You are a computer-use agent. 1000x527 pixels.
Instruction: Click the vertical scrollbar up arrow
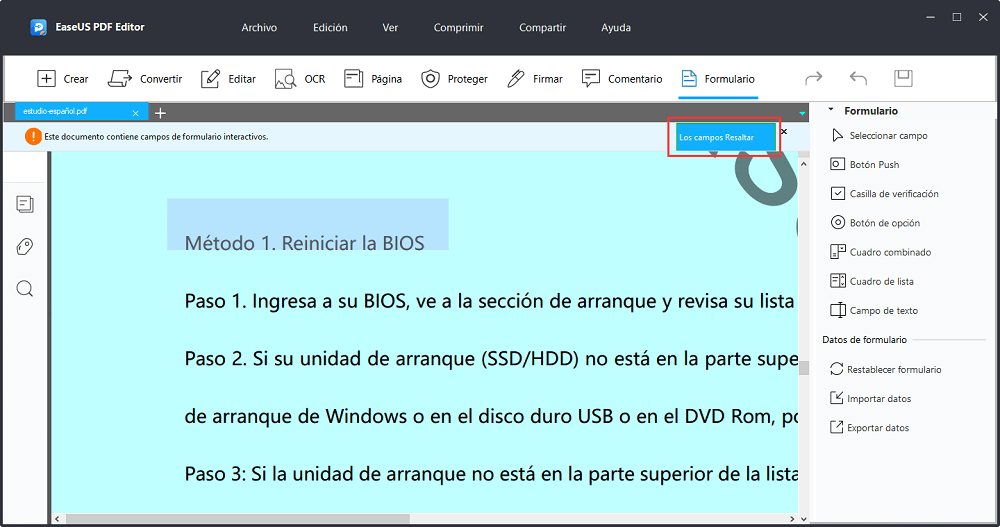pyautogui.click(x=804, y=164)
